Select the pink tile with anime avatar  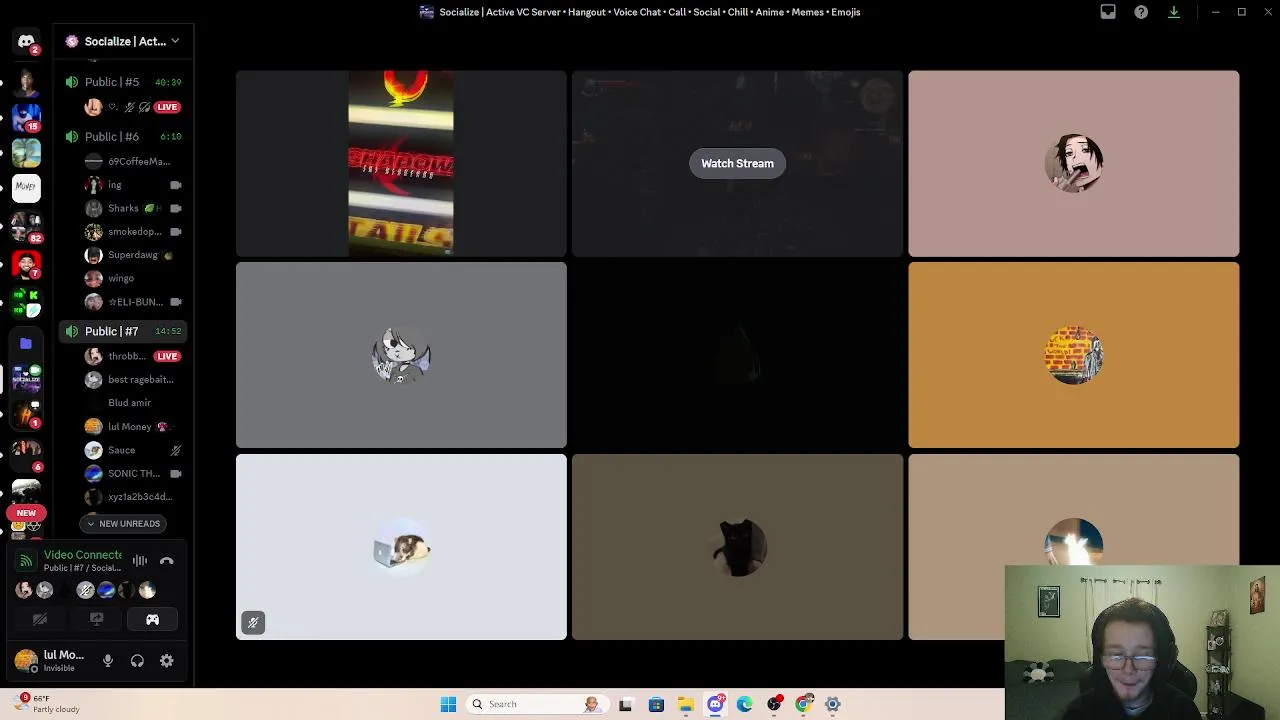[1074, 163]
